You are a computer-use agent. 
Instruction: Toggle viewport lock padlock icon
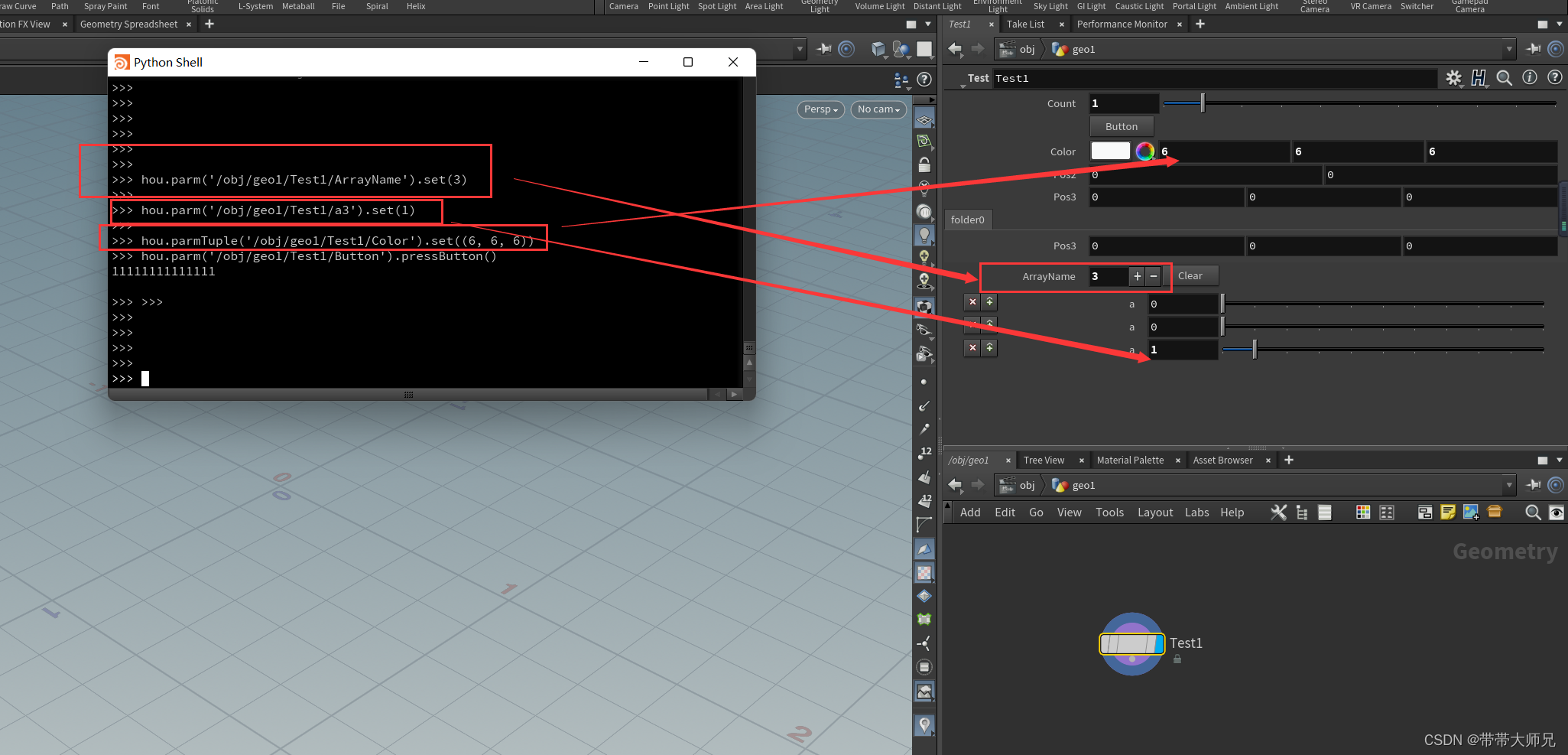[924, 164]
